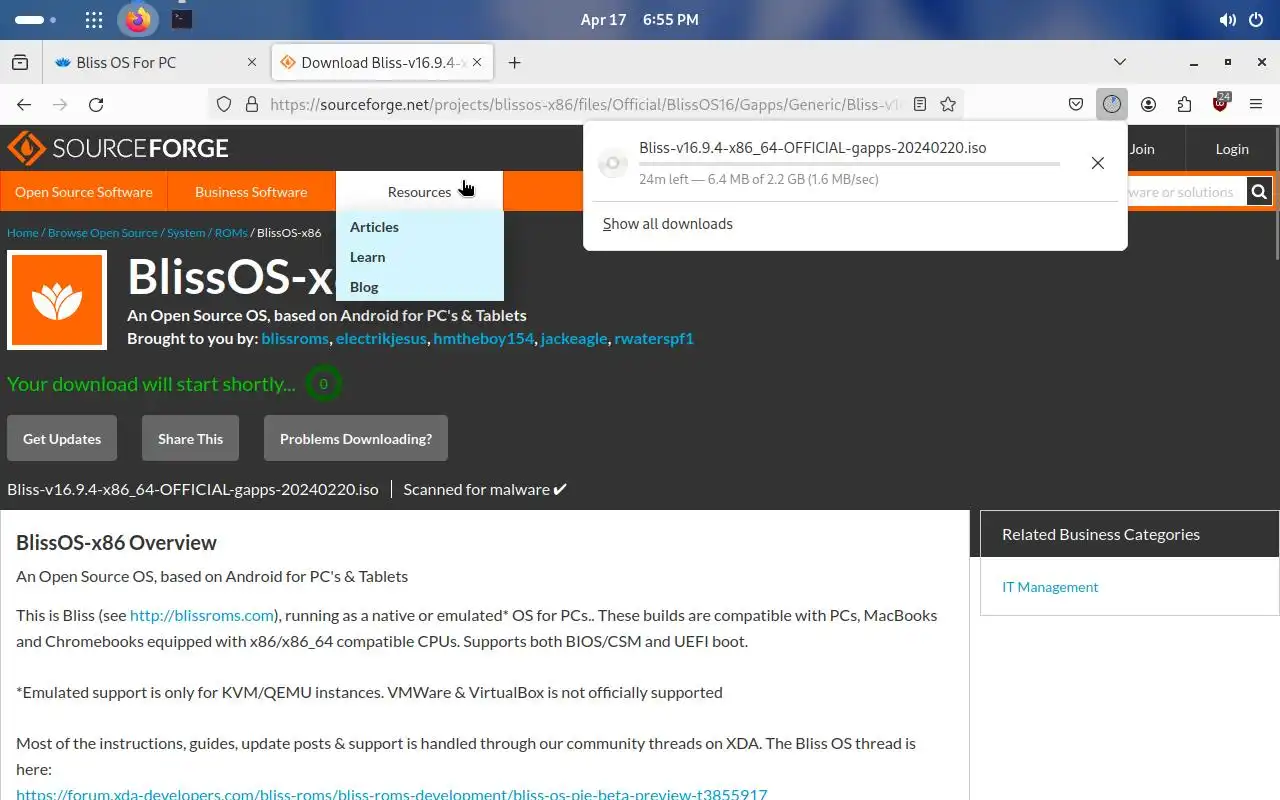Choose Articles from Resources menu
The width and height of the screenshot is (1280, 800).
pos(374,227)
